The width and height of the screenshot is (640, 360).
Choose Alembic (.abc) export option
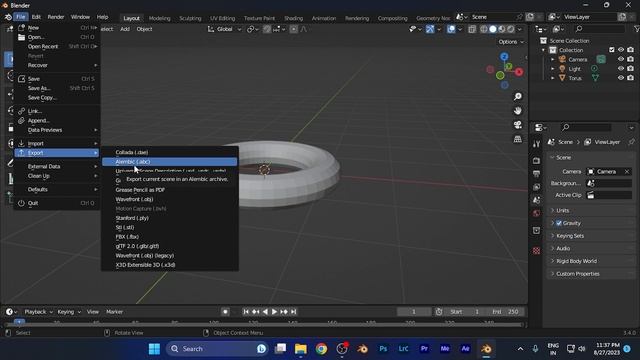[169, 162]
